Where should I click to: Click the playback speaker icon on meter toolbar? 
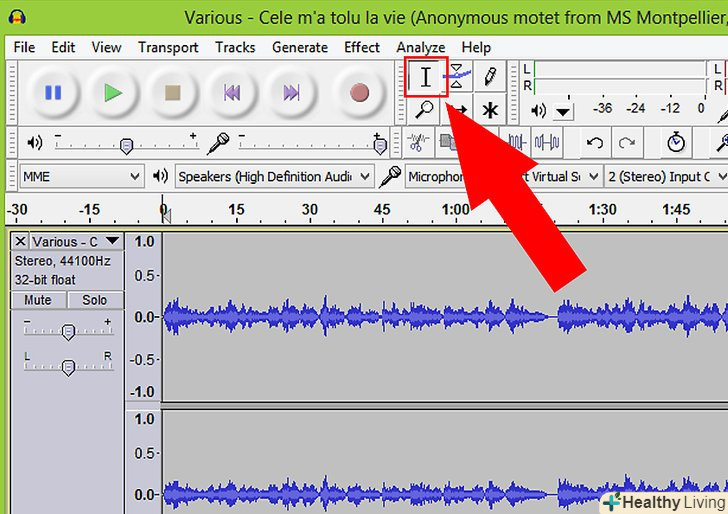(539, 111)
